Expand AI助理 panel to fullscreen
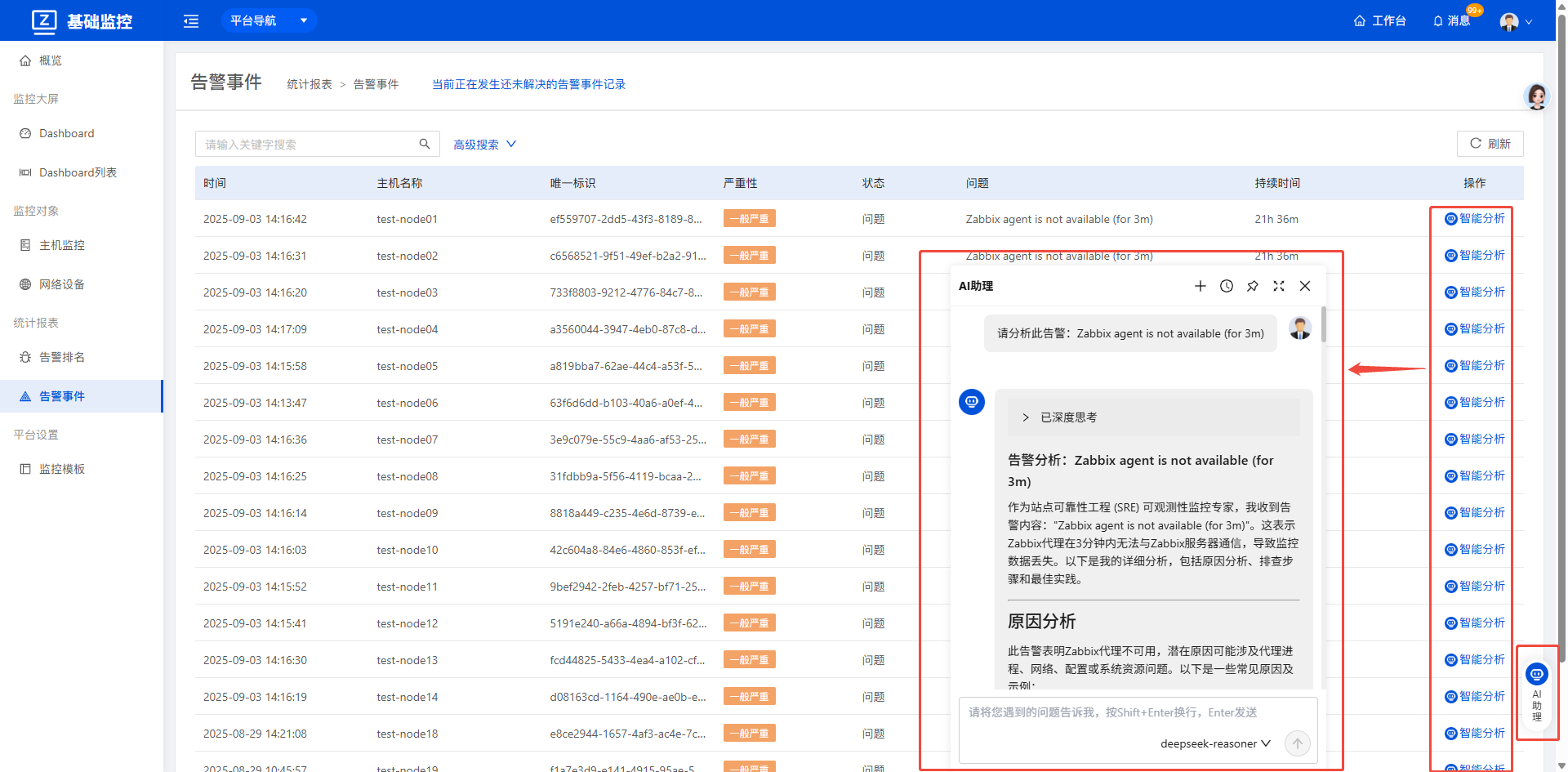This screenshot has width=1568, height=772. tap(1279, 286)
